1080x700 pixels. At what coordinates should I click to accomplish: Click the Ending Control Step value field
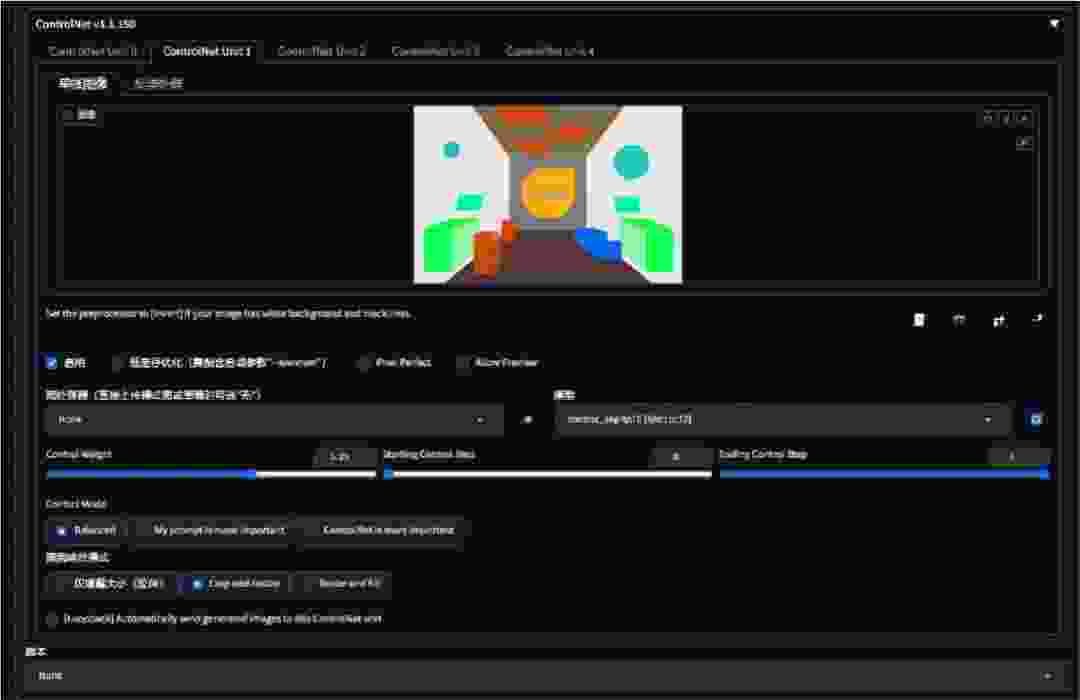pos(1019,456)
